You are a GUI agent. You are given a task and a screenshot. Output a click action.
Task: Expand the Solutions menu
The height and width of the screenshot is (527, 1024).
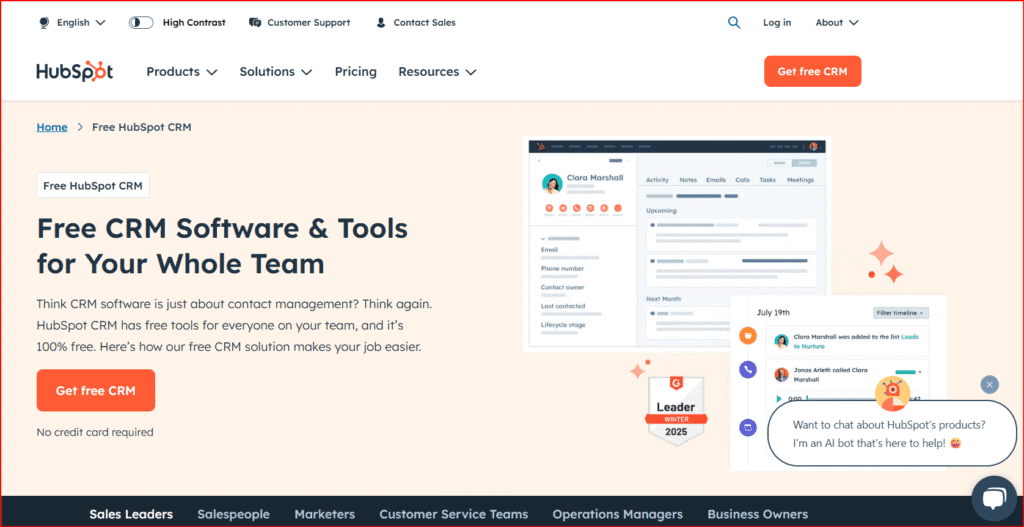click(276, 72)
